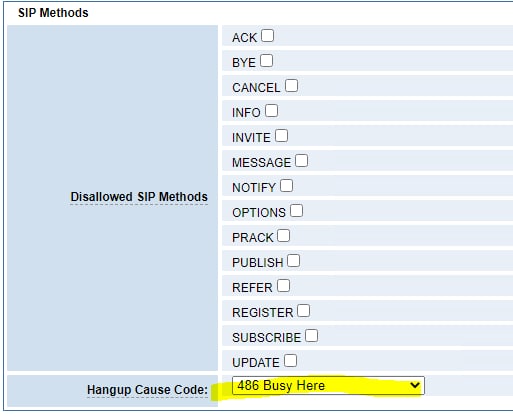Click the Hangup Cause Code label
The image size is (513, 418).
pyautogui.click(x=147, y=390)
